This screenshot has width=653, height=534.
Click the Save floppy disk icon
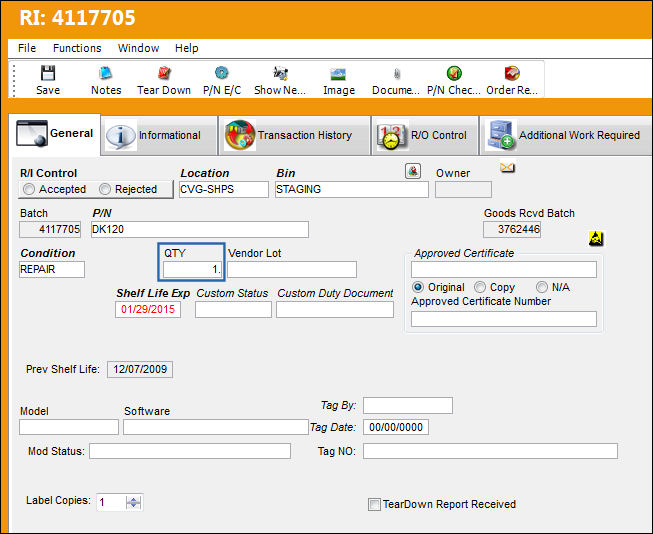point(48,73)
